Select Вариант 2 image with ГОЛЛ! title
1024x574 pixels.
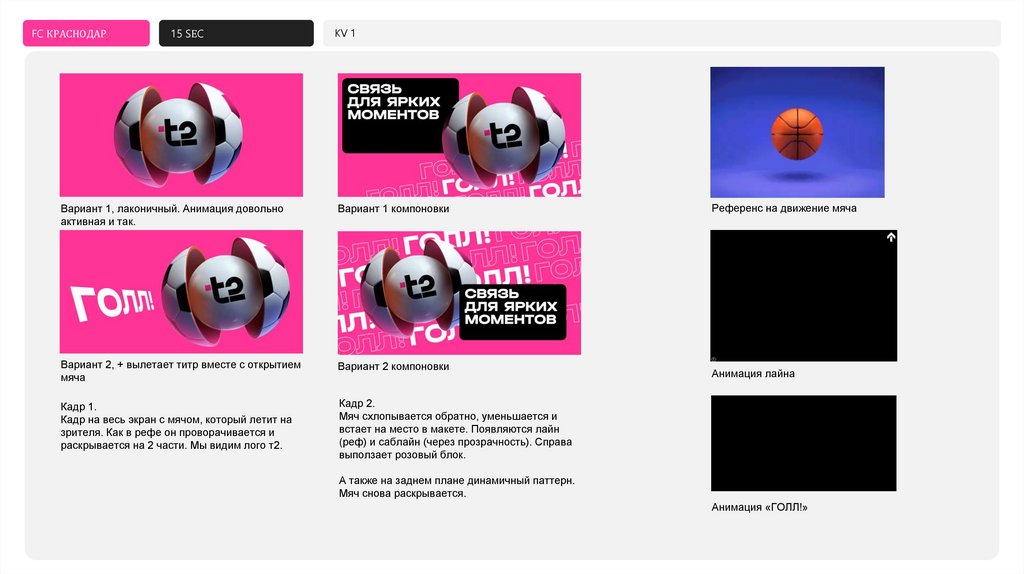click(181, 291)
